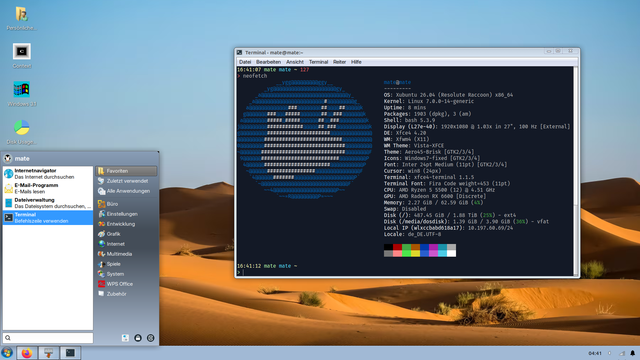
Task: Click the white swatch in neofetch palette
Action: [451, 253]
